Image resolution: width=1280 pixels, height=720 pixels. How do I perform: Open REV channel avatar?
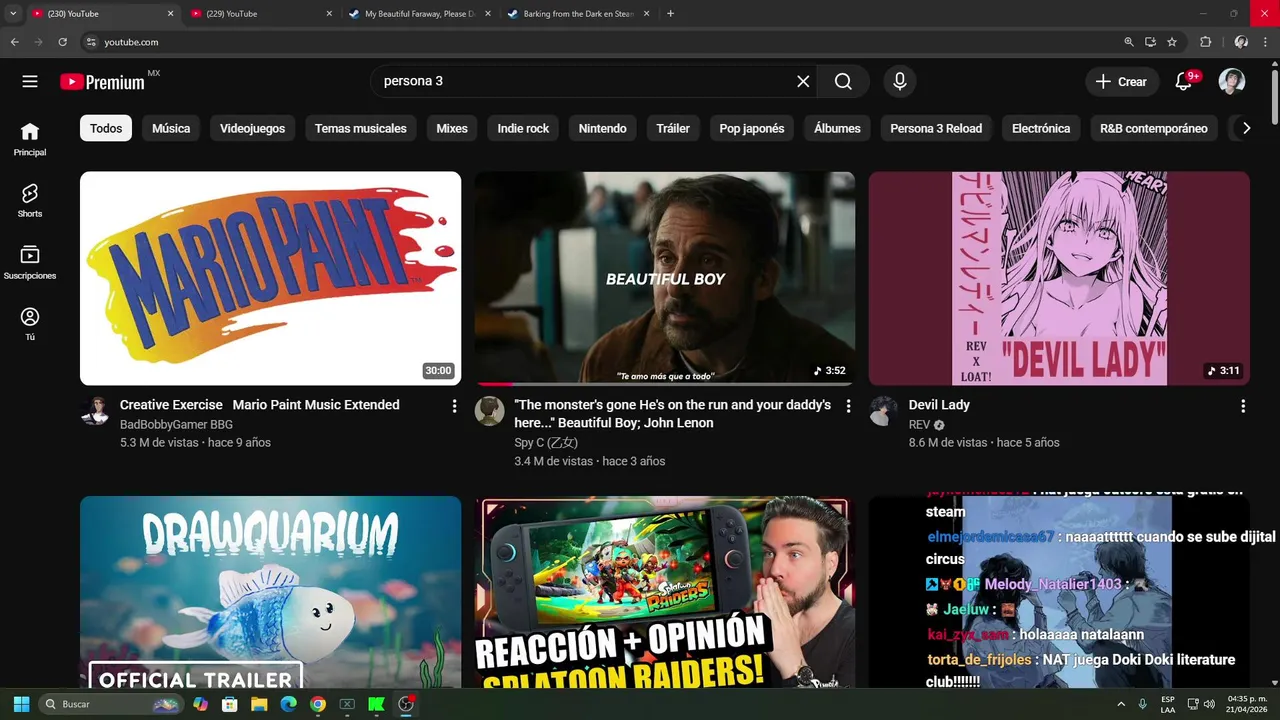[x=883, y=411]
